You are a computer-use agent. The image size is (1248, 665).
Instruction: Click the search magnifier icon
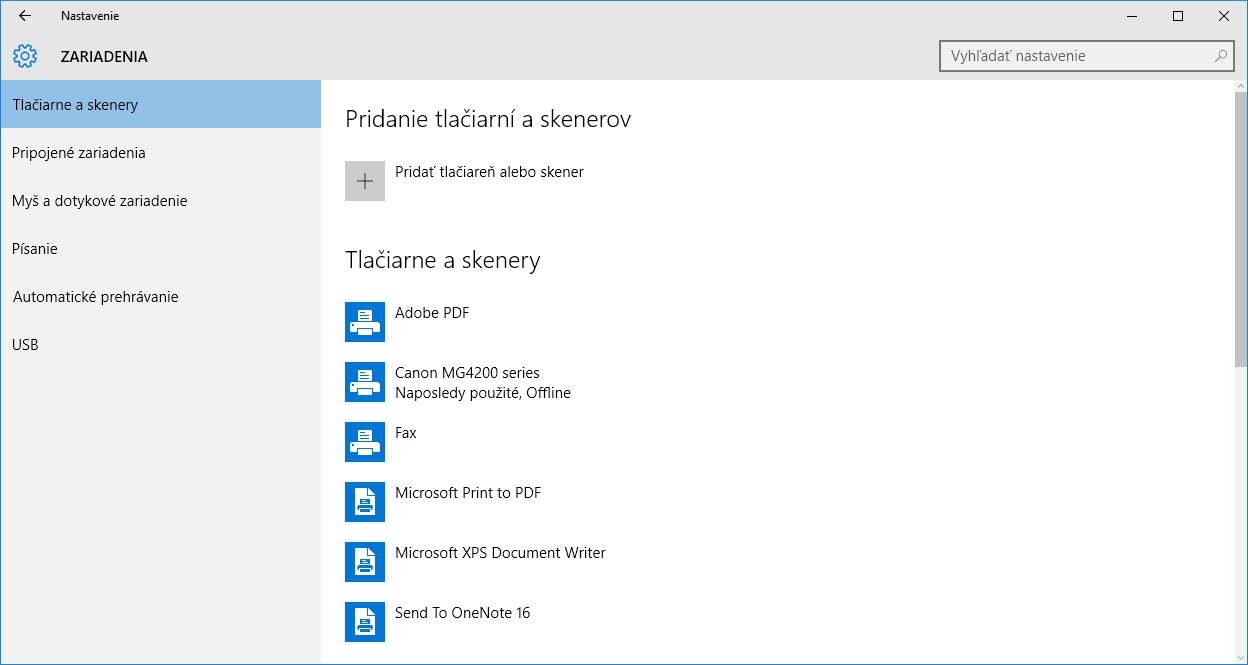[1221, 57]
